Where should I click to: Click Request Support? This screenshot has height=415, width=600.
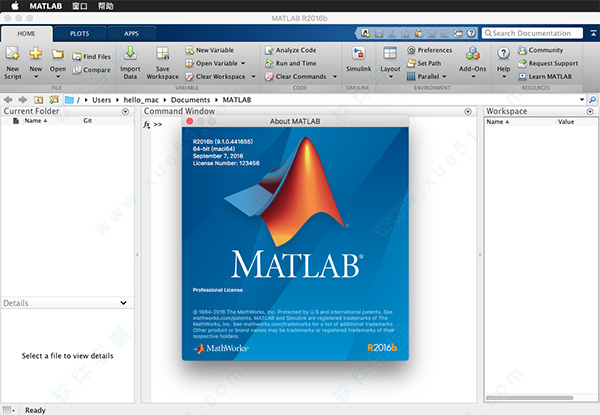click(548, 63)
